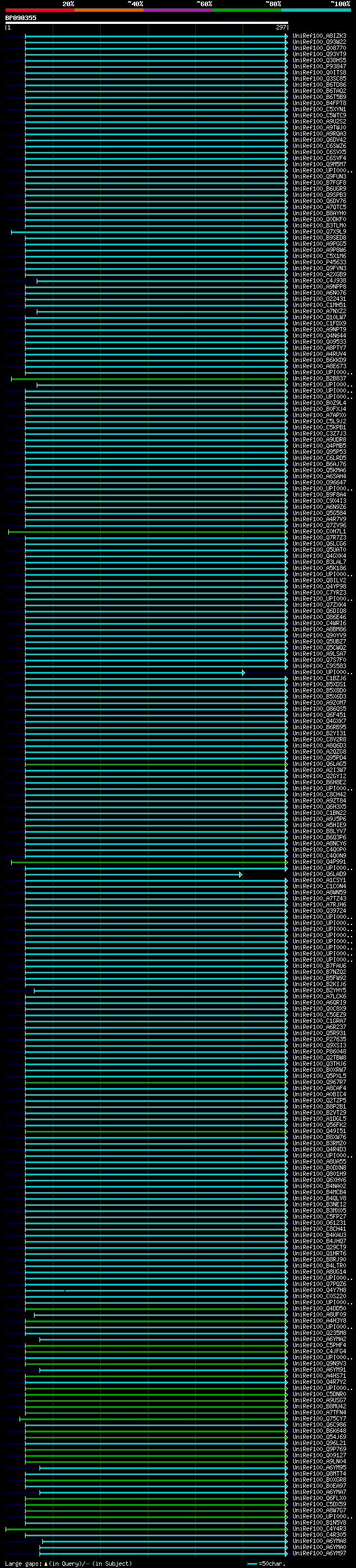Select hit UniRef100_A7TZ43
Image resolution: width=356 pixels, height=1568 pixels.
pos(319,898)
